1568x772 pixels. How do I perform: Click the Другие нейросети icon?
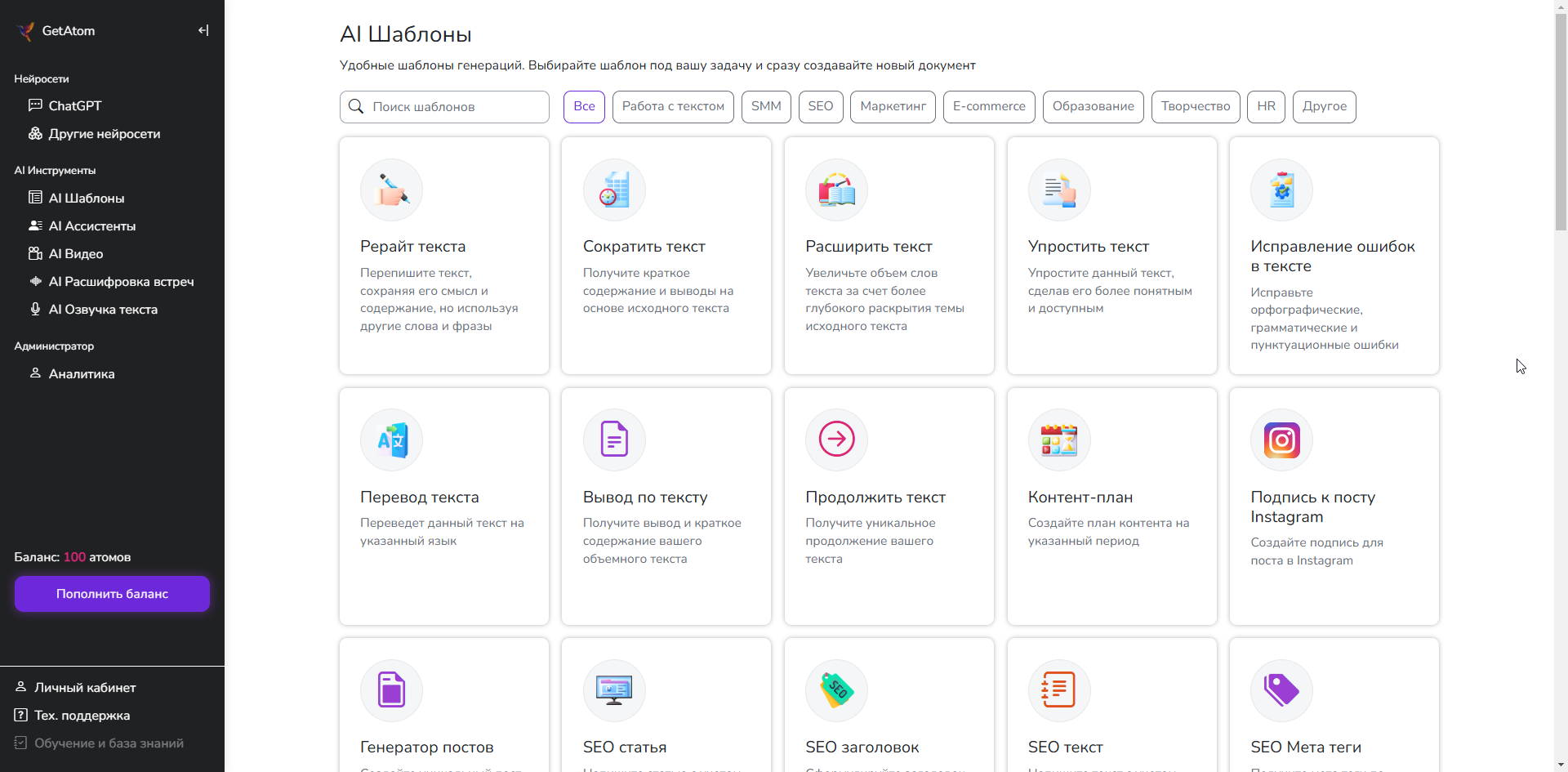click(x=35, y=133)
